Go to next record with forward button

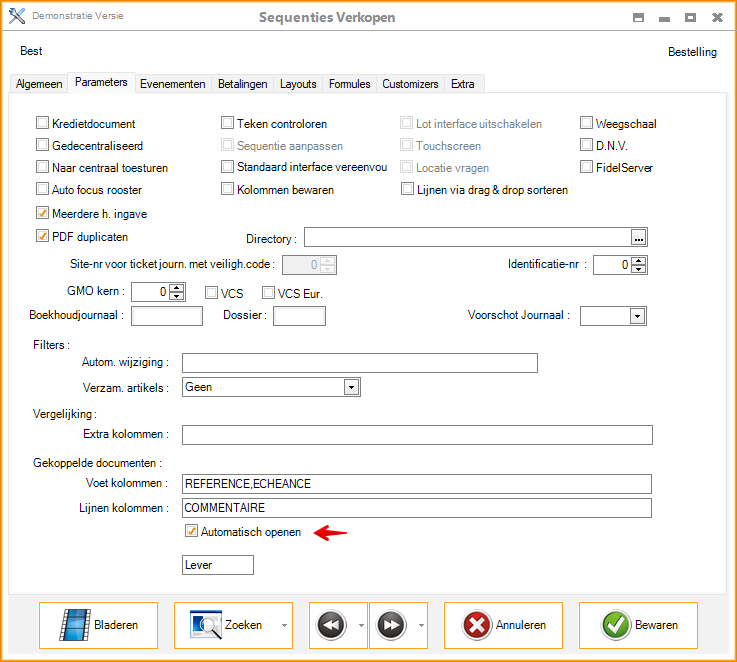[390, 625]
